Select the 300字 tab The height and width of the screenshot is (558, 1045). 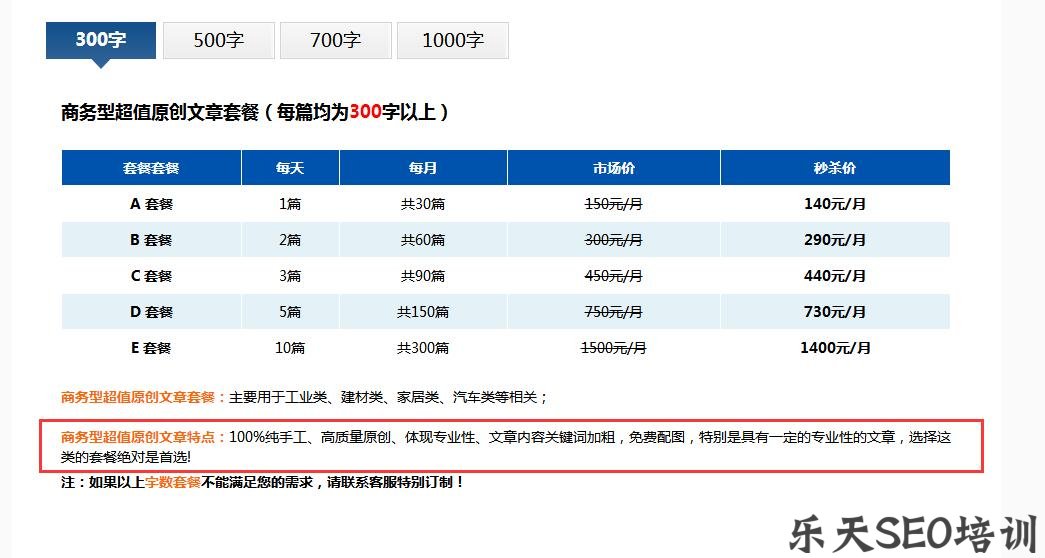(101, 40)
